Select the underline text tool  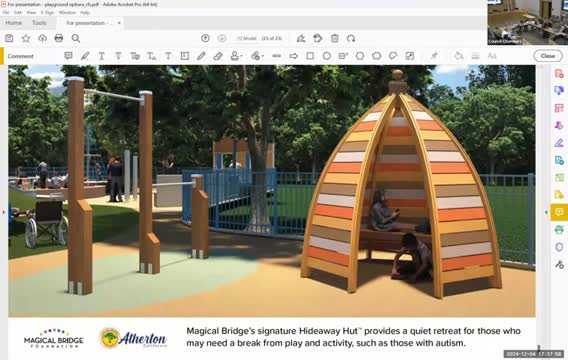point(101,56)
